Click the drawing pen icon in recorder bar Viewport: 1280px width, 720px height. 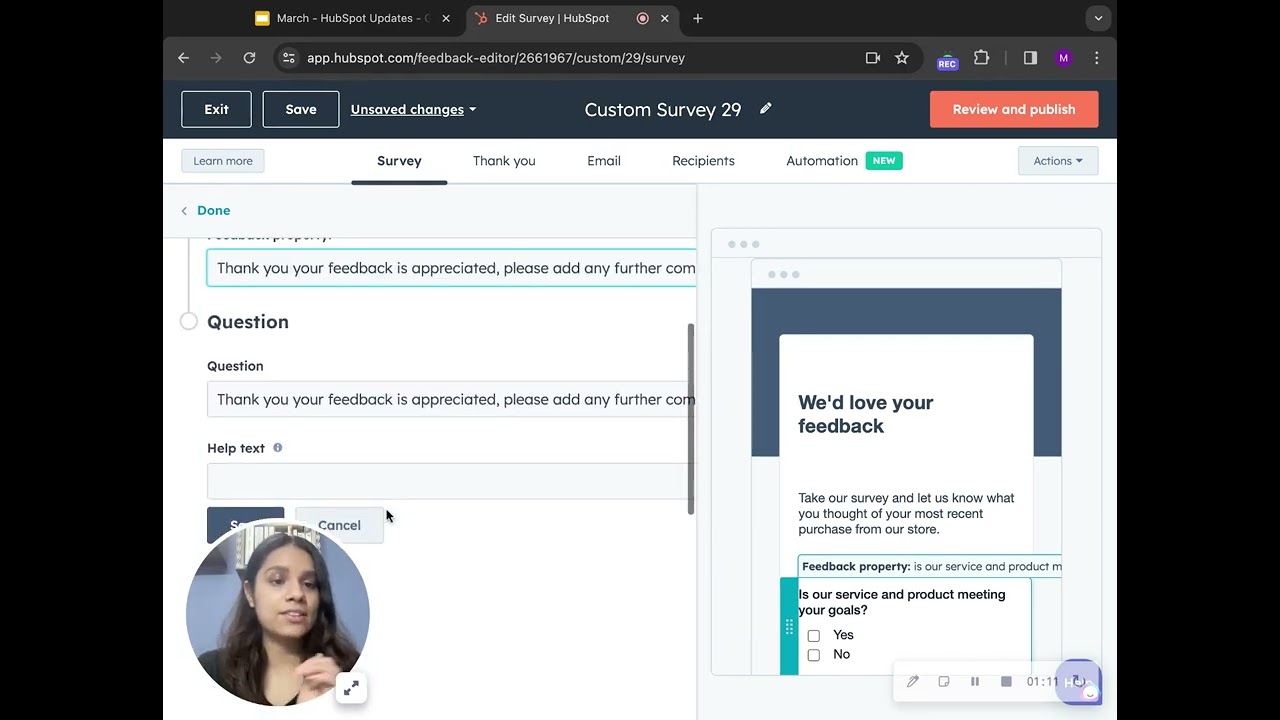(913, 681)
